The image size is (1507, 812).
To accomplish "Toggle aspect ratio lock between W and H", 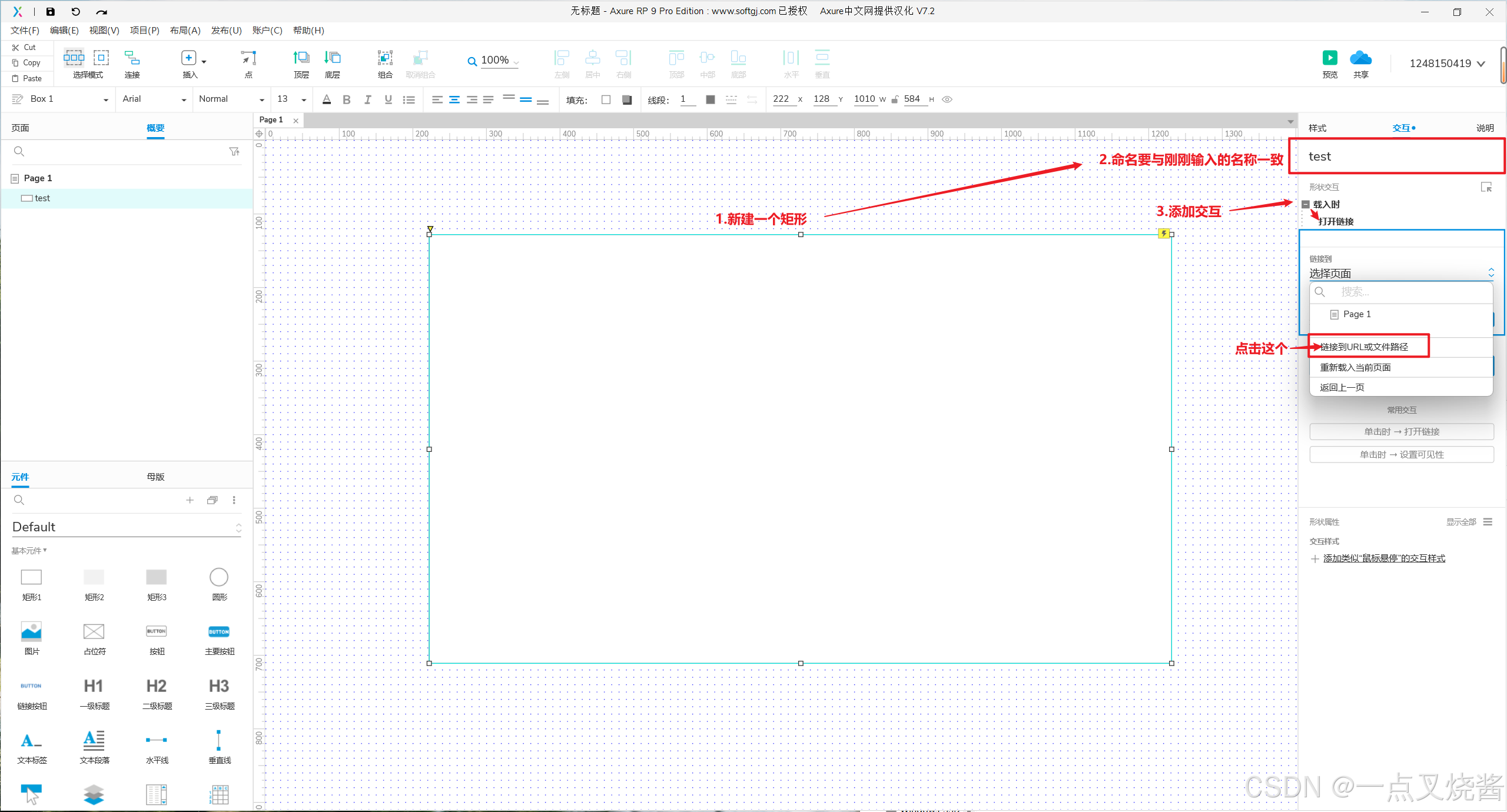I will pyautogui.click(x=895, y=99).
